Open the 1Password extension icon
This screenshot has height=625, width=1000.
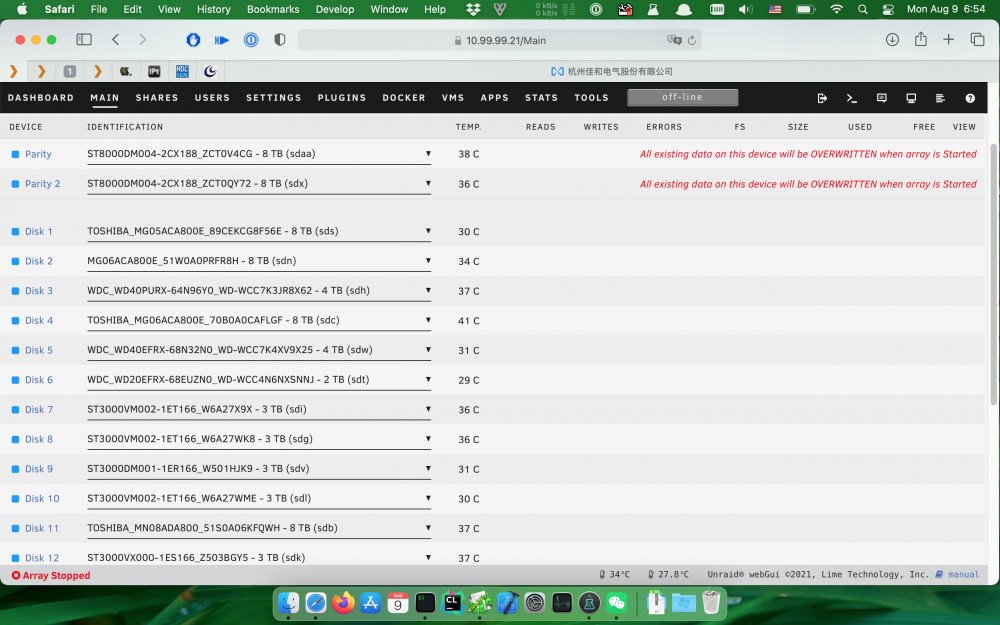tap(251, 40)
